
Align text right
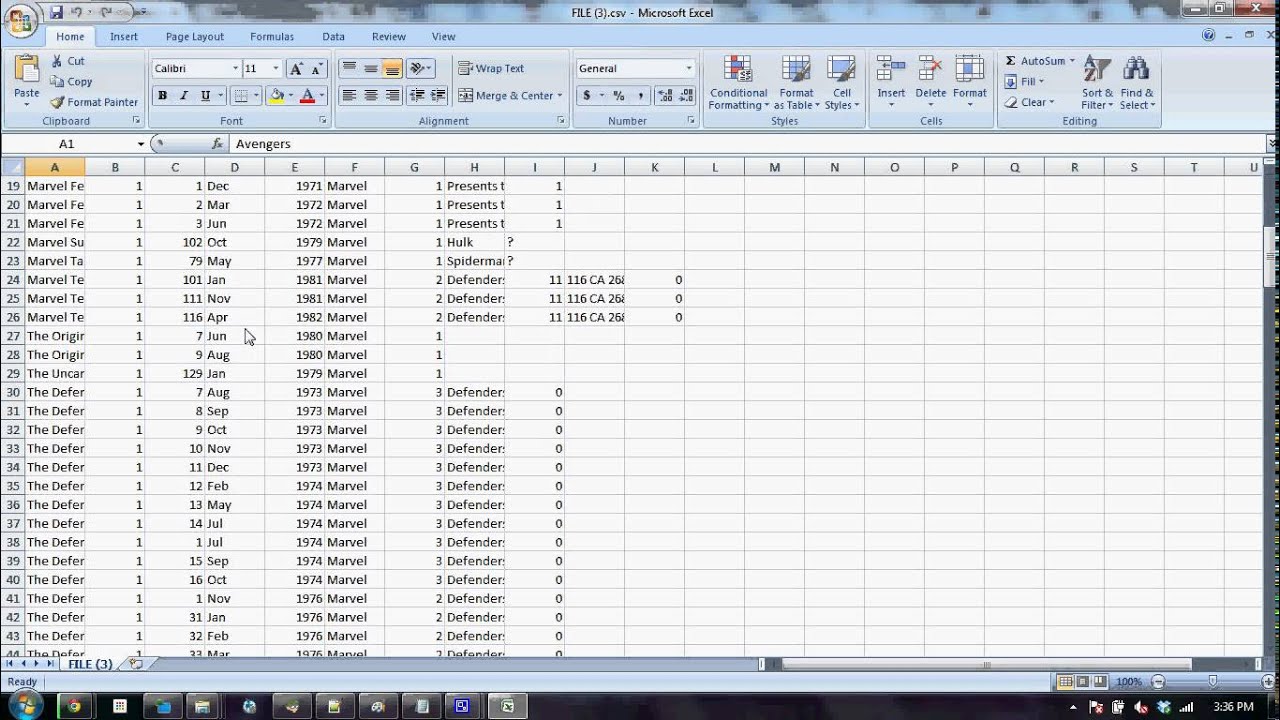point(392,96)
